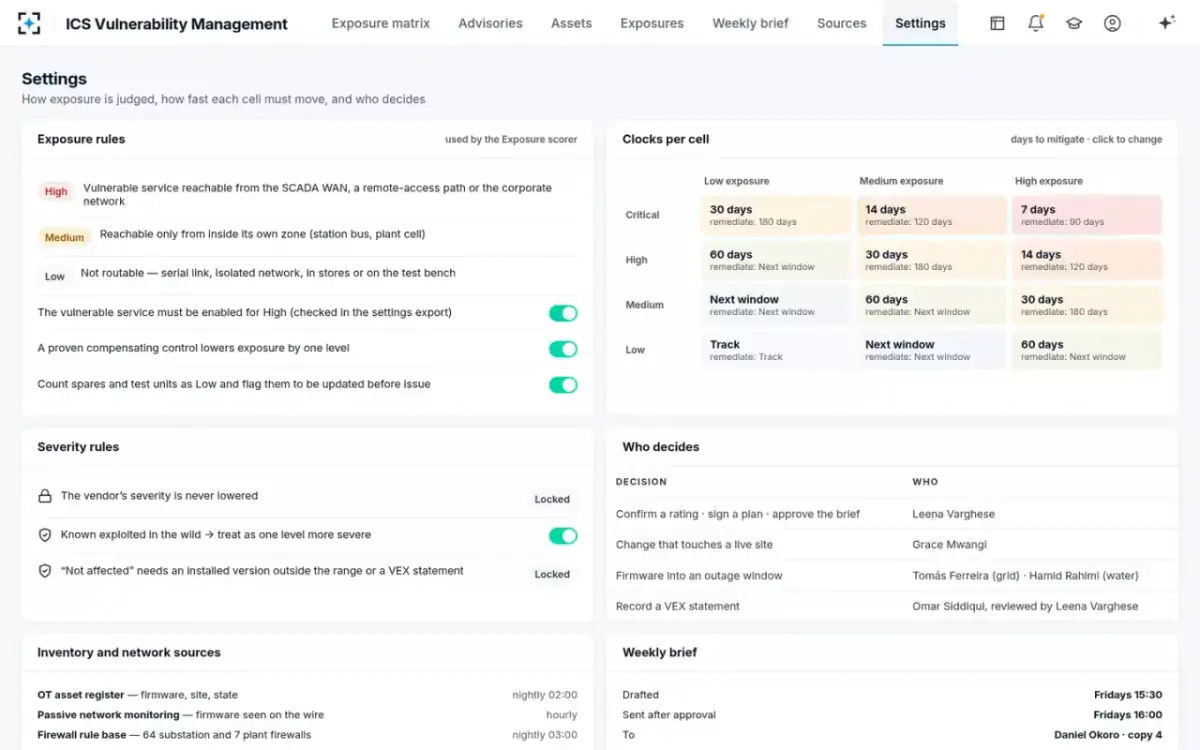Click the lock icon beside vendor severity rule

44,496
